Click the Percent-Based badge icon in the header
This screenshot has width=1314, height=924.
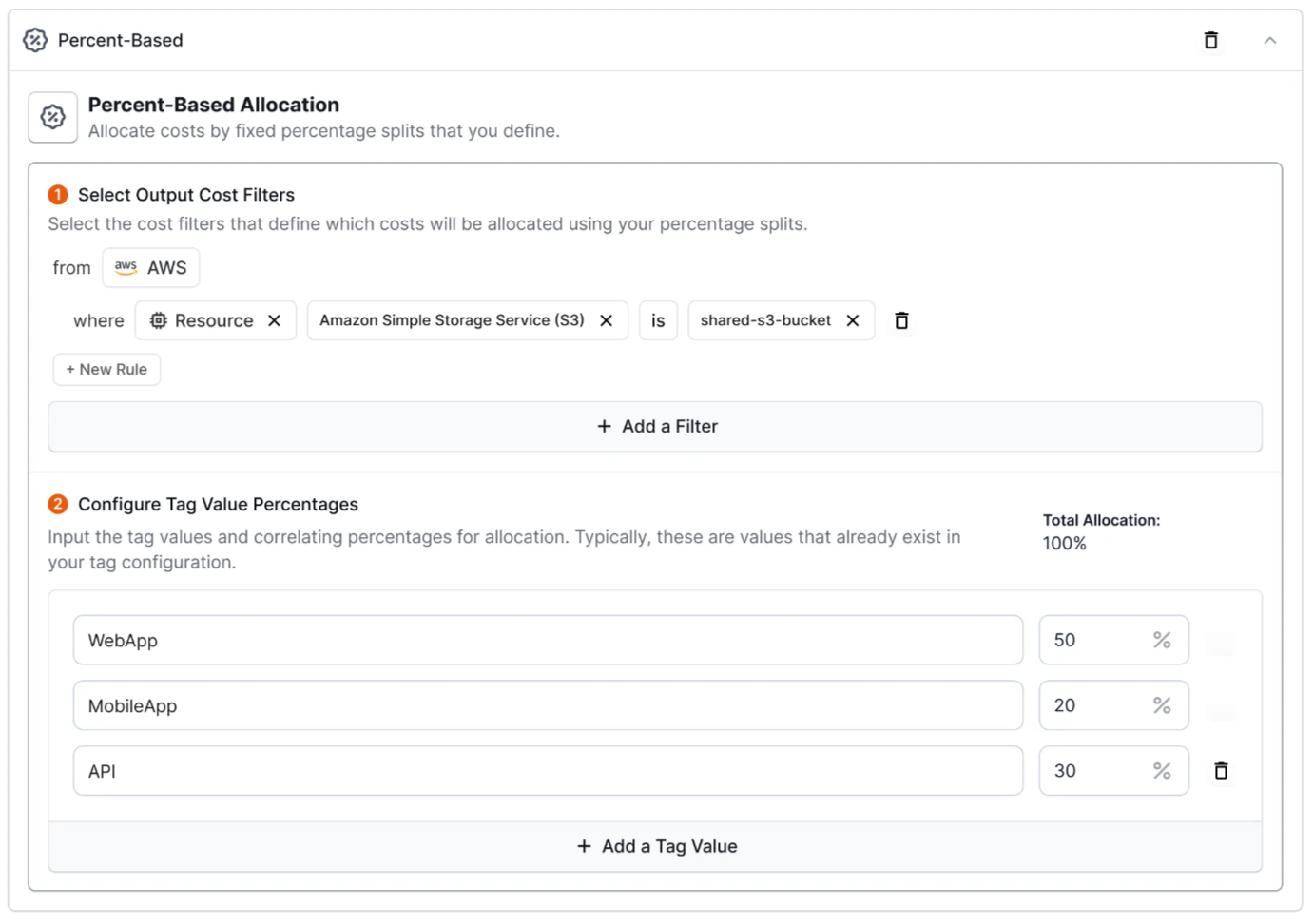tap(34, 40)
